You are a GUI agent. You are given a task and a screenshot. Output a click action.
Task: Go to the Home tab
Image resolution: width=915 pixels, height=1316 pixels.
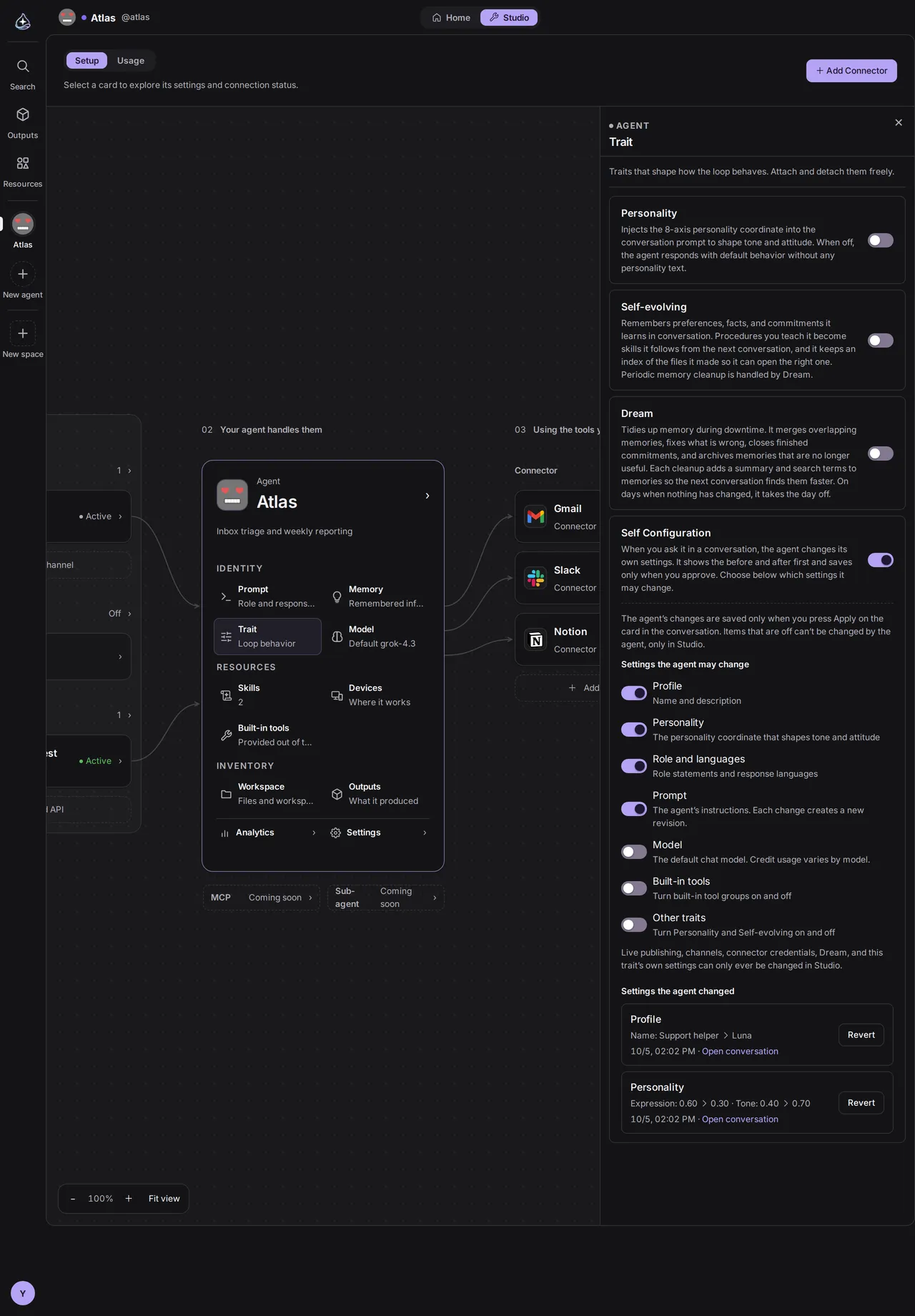pyautogui.click(x=451, y=18)
